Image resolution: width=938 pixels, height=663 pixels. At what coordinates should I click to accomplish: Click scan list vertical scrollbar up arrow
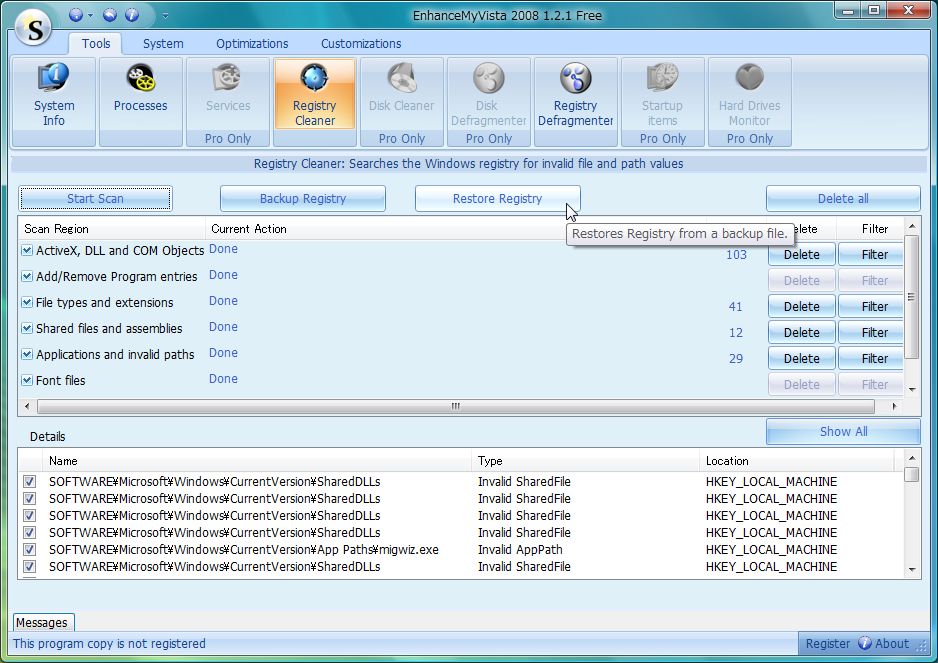pos(912,226)
